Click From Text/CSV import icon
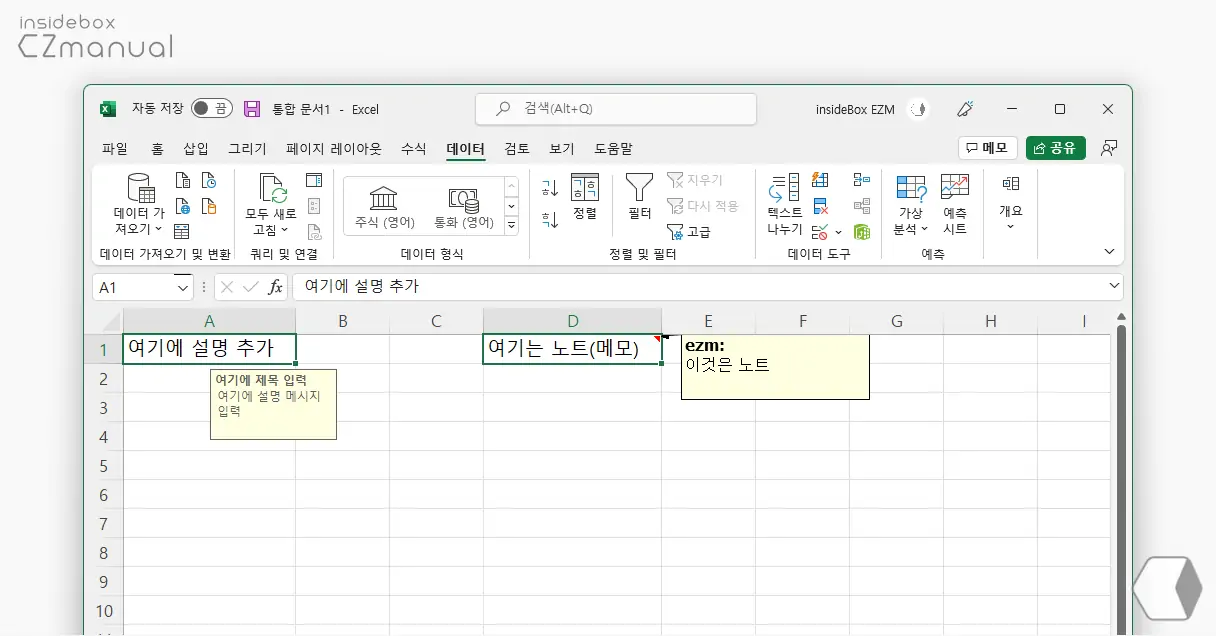Image resolution: width=1216 pixels, height=636 pixels. pos(183,180)
